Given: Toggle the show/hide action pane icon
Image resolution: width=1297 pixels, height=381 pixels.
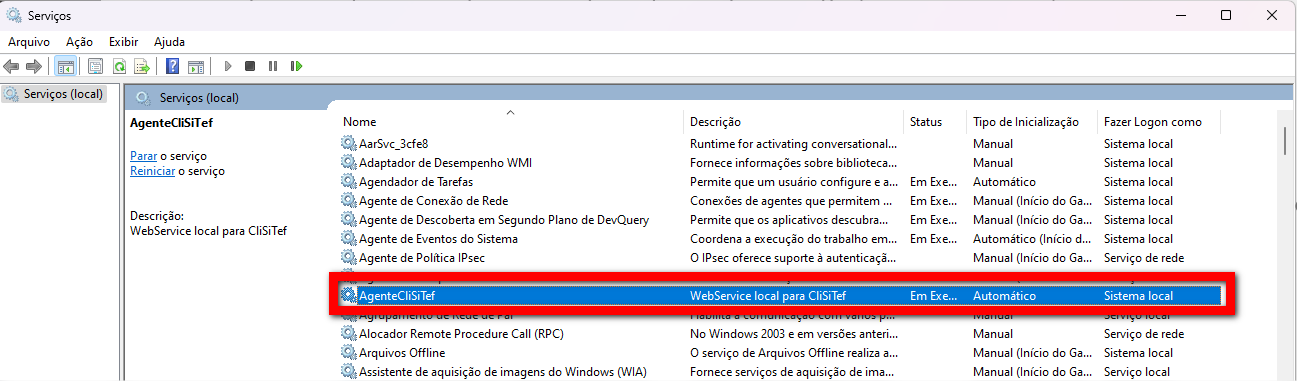Looking at the screenshot, I should [x=196, y=66].
